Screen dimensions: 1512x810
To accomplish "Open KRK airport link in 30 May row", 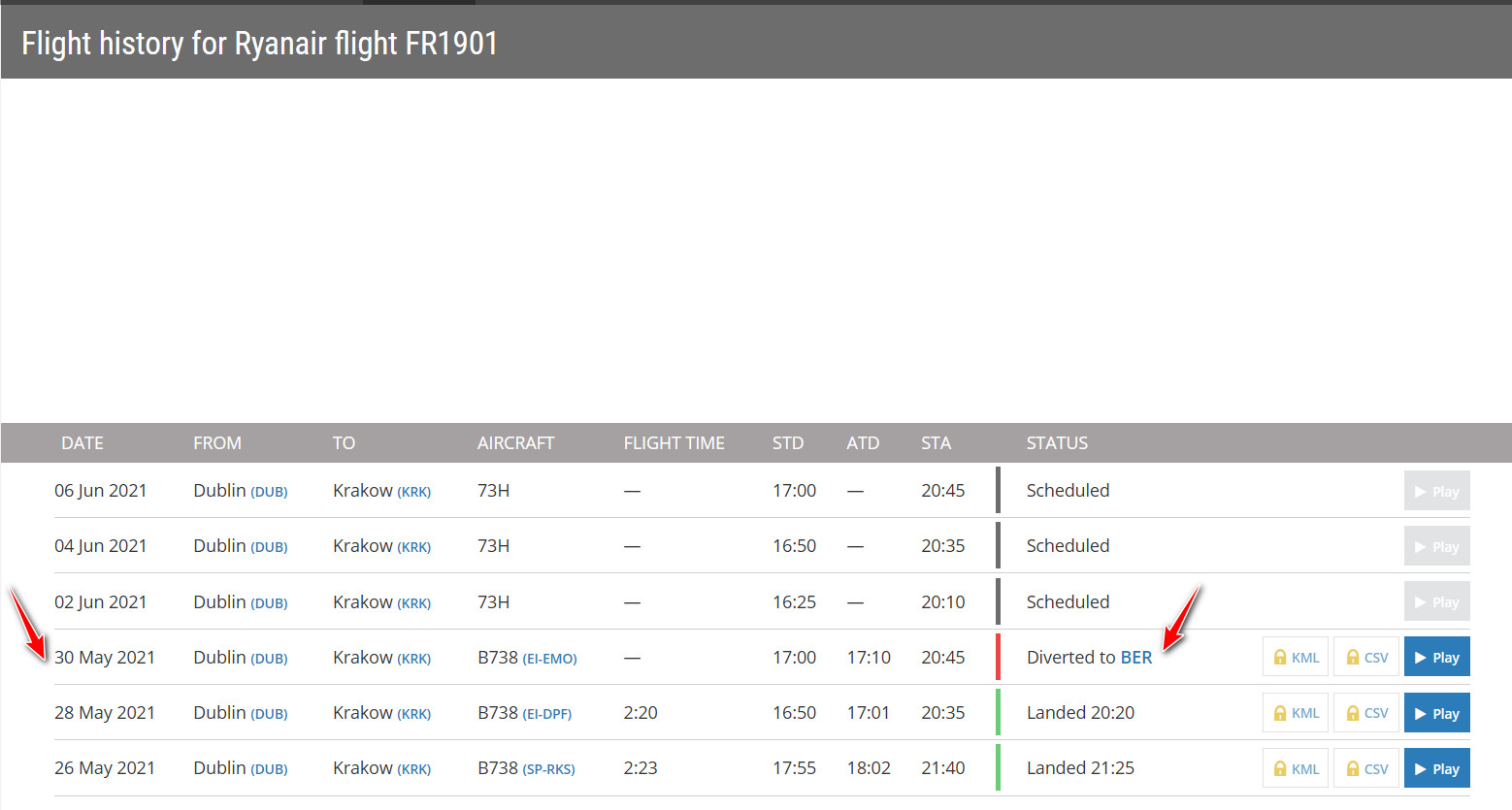I will pyautogui.click(x=414, y=659).
